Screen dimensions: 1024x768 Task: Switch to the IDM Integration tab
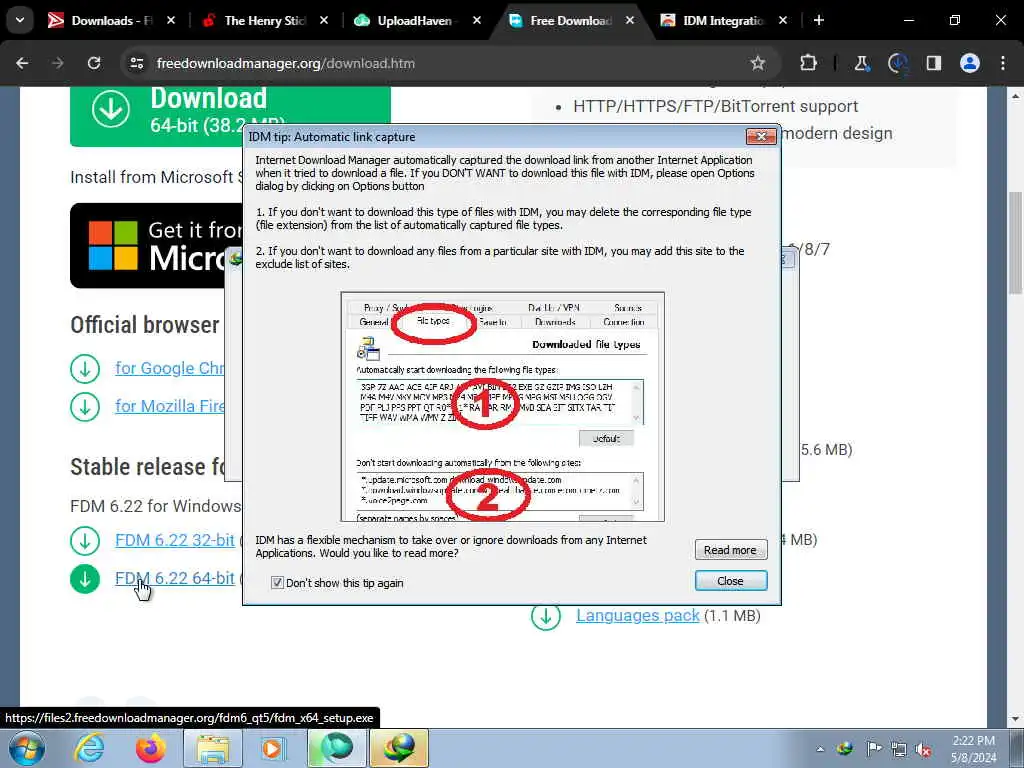coord(722,21)
